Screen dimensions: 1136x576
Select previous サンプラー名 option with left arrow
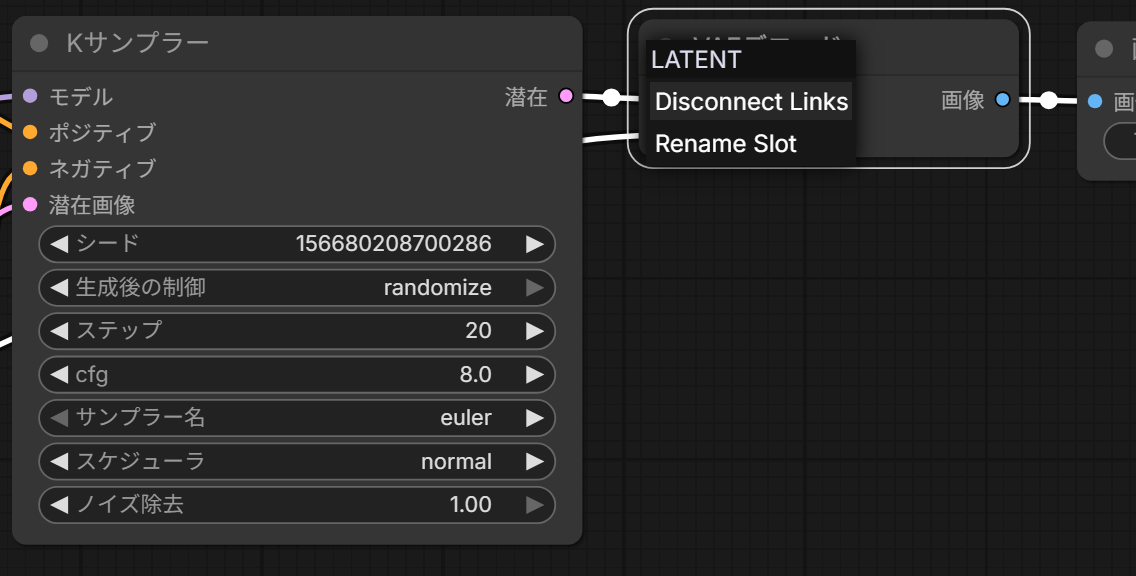(x=59, y=418)
